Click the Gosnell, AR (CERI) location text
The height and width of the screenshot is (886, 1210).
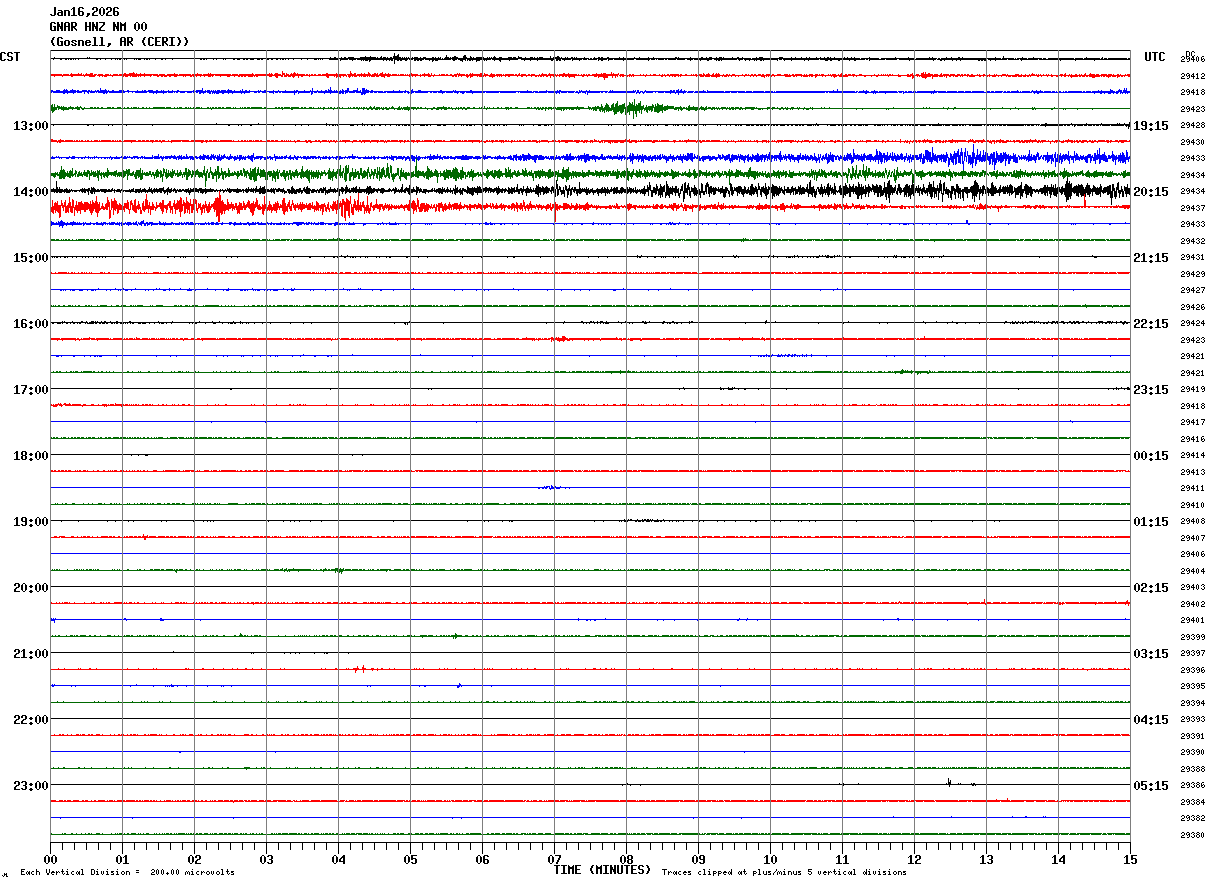point(119,42)
